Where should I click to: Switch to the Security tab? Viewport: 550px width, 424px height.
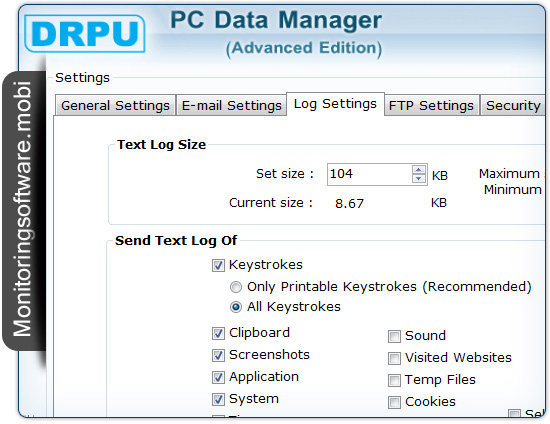point(513,105)
